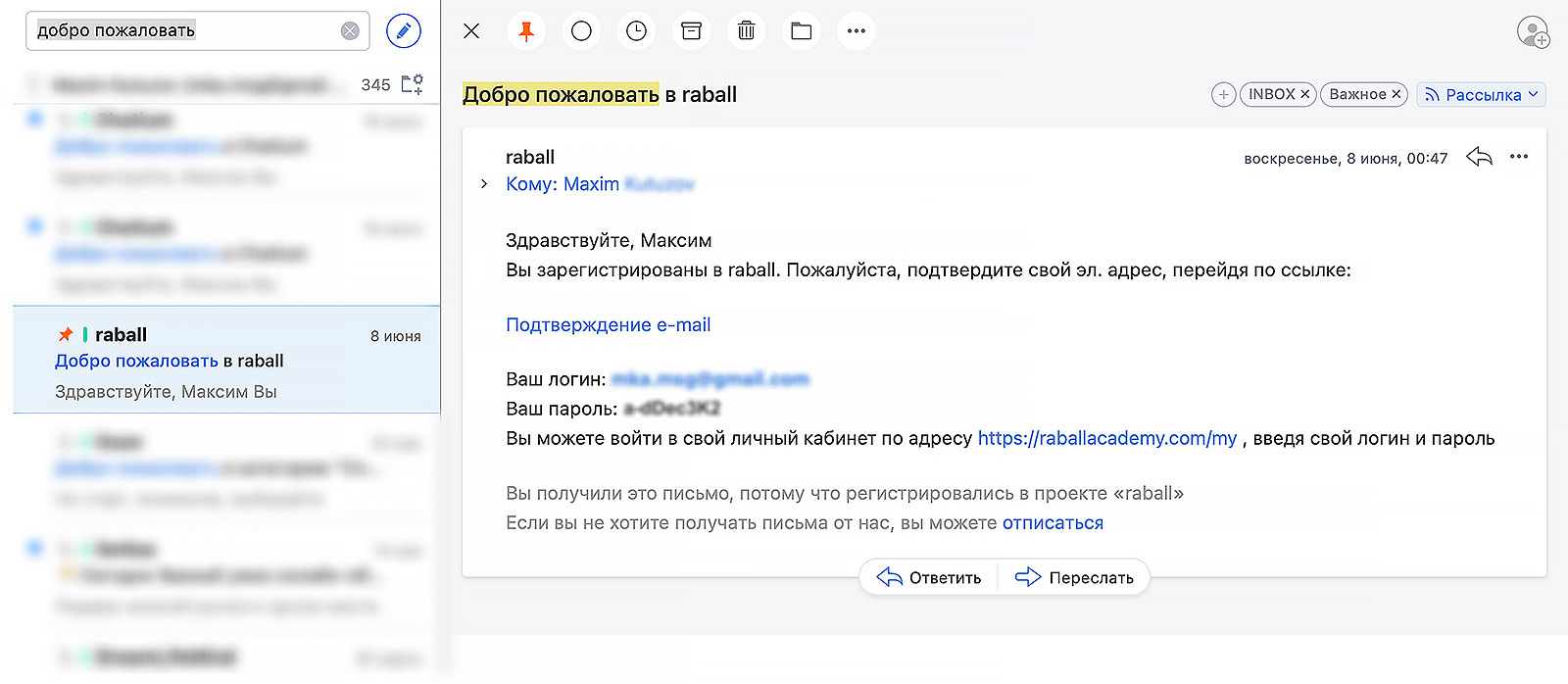The height and width of the screenshot is (684, 1568).
Task: Archive the message with box icon
Action: click(691, 31)
